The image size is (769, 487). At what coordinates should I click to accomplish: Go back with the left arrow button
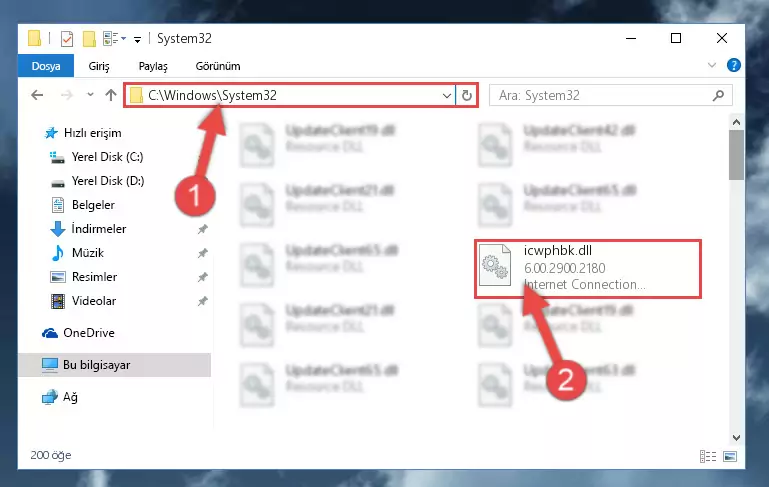[x=37, y=95]
